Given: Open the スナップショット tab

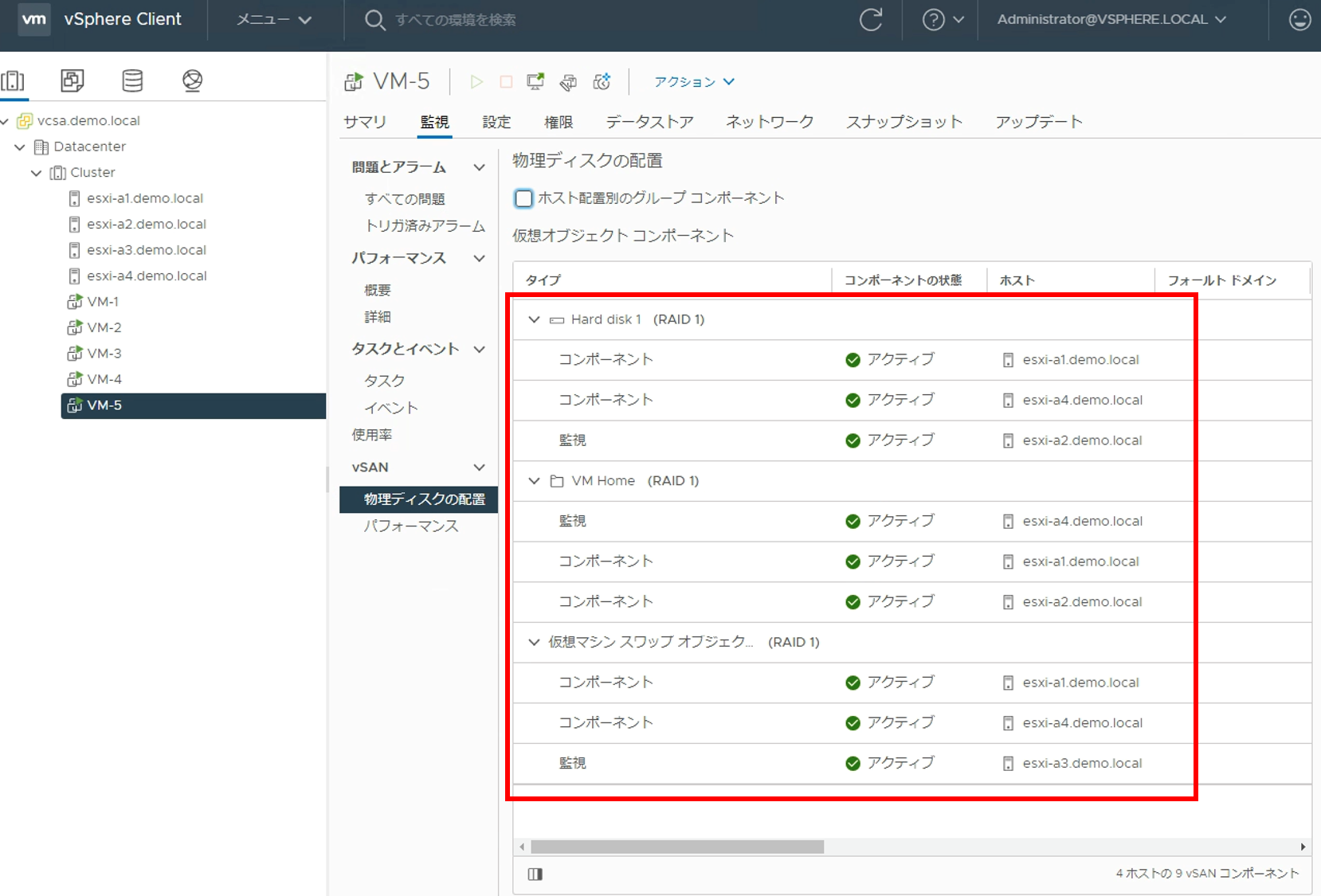Looking at the screenshot, I should (x=904, y=122).
